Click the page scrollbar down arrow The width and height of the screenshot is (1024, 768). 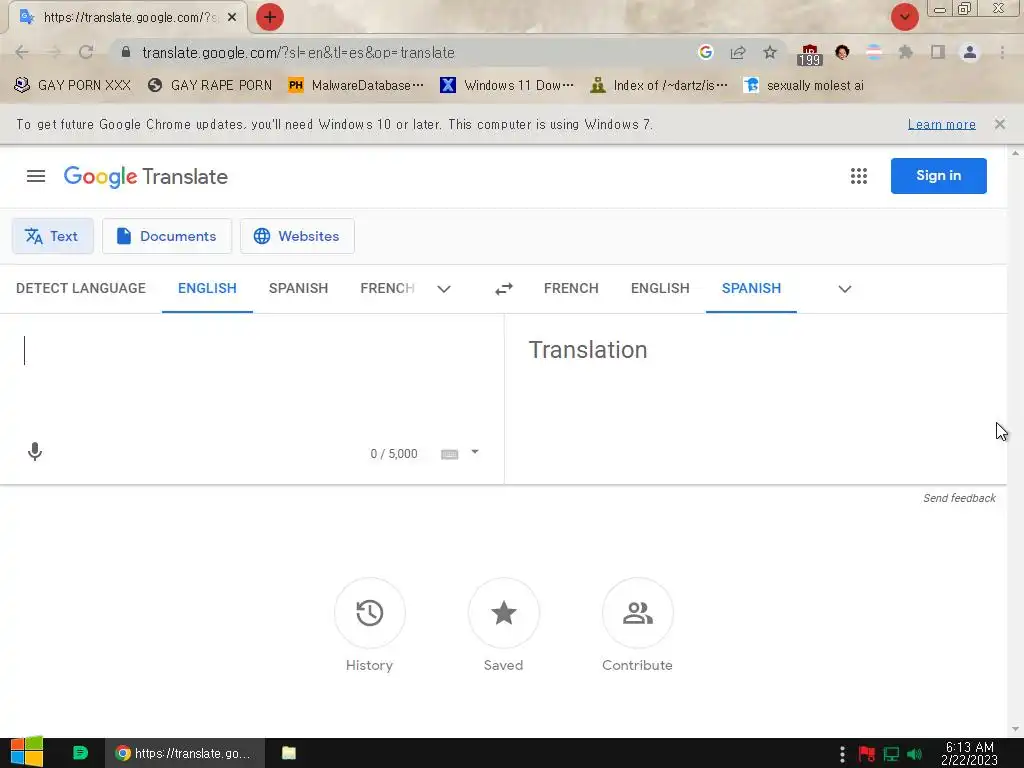click(x=1015, y=729)
